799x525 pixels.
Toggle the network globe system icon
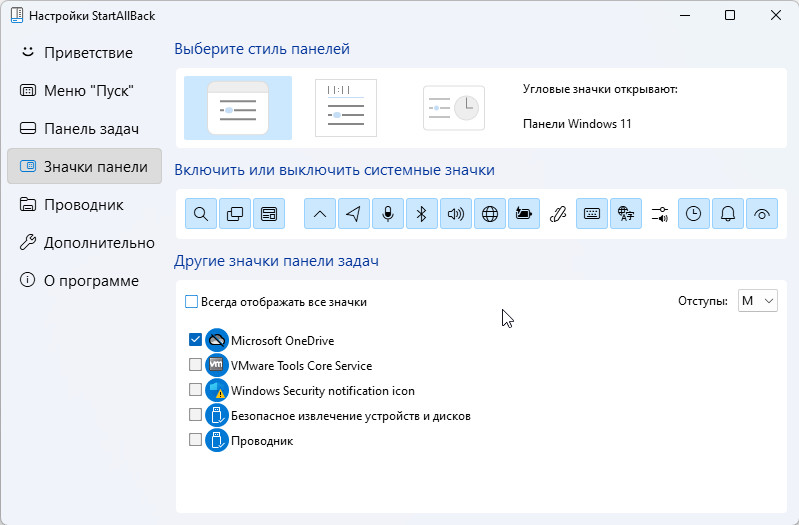point(490,213)
